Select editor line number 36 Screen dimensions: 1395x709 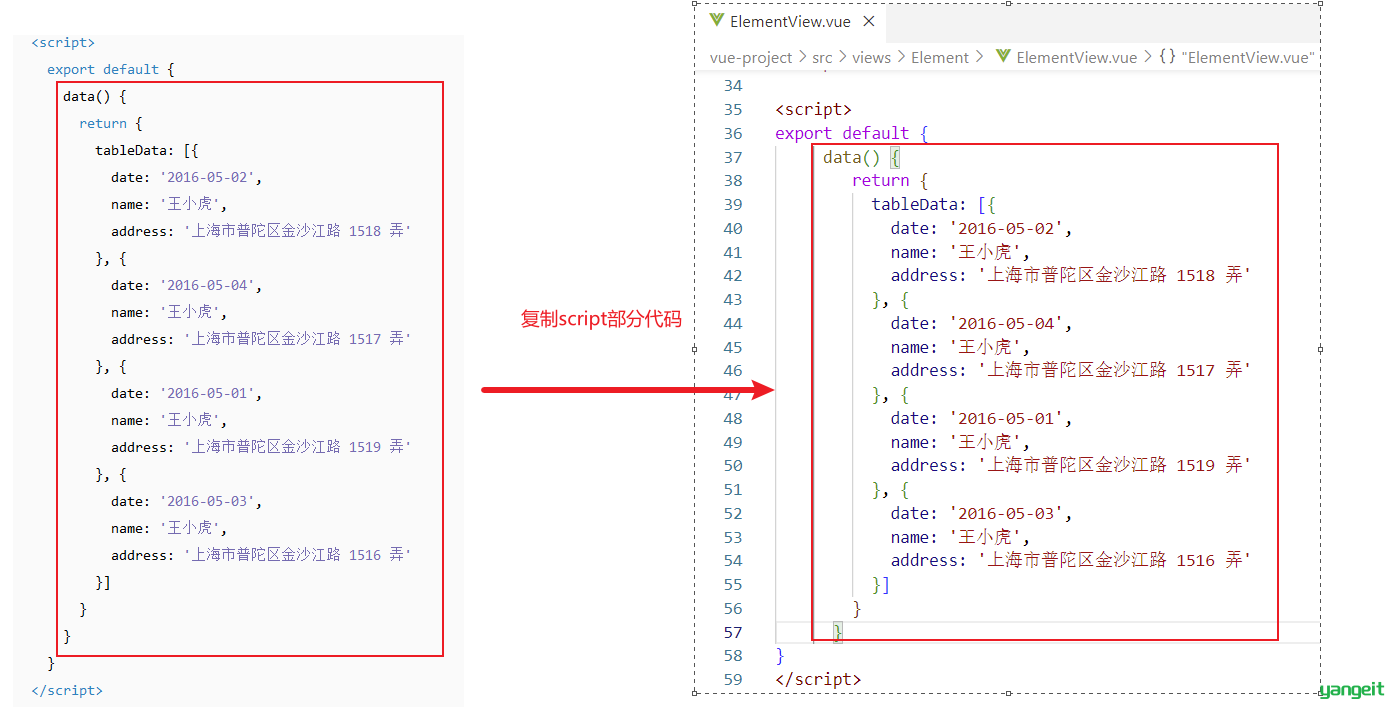point(732,134)
